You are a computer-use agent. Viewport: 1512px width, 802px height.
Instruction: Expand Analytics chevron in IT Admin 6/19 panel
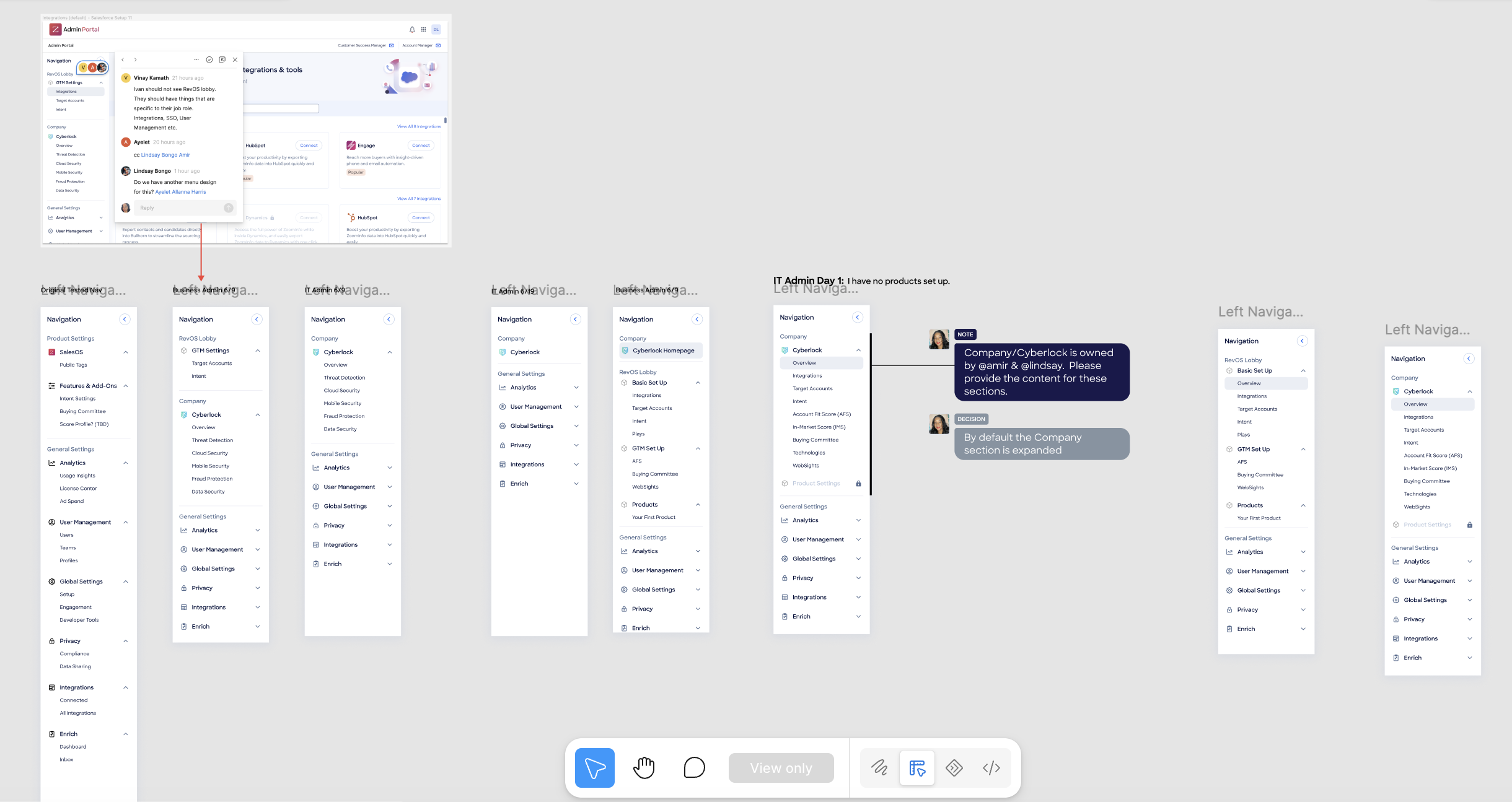coord(576,388)
